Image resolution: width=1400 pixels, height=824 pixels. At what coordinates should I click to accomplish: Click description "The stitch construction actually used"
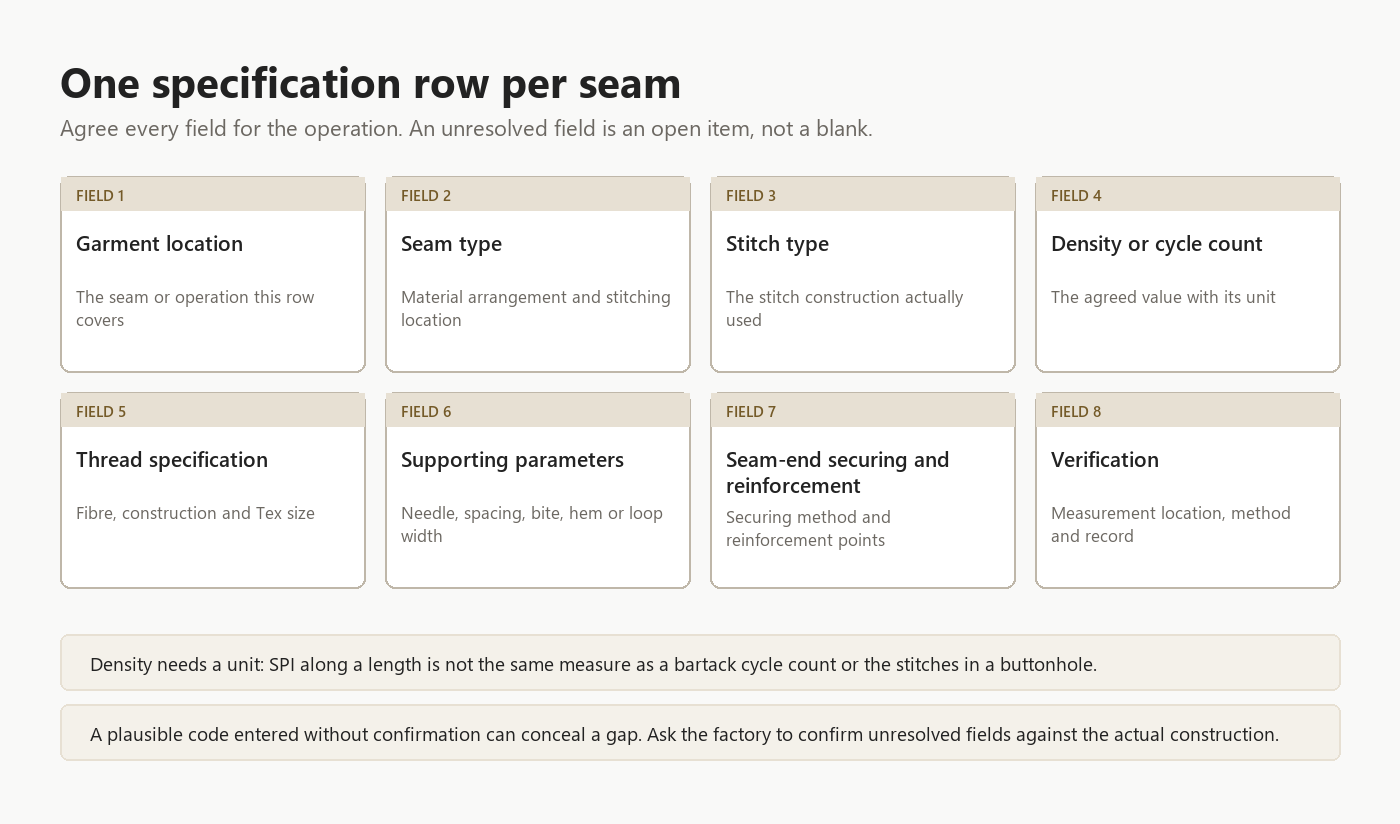click(844, 309)
